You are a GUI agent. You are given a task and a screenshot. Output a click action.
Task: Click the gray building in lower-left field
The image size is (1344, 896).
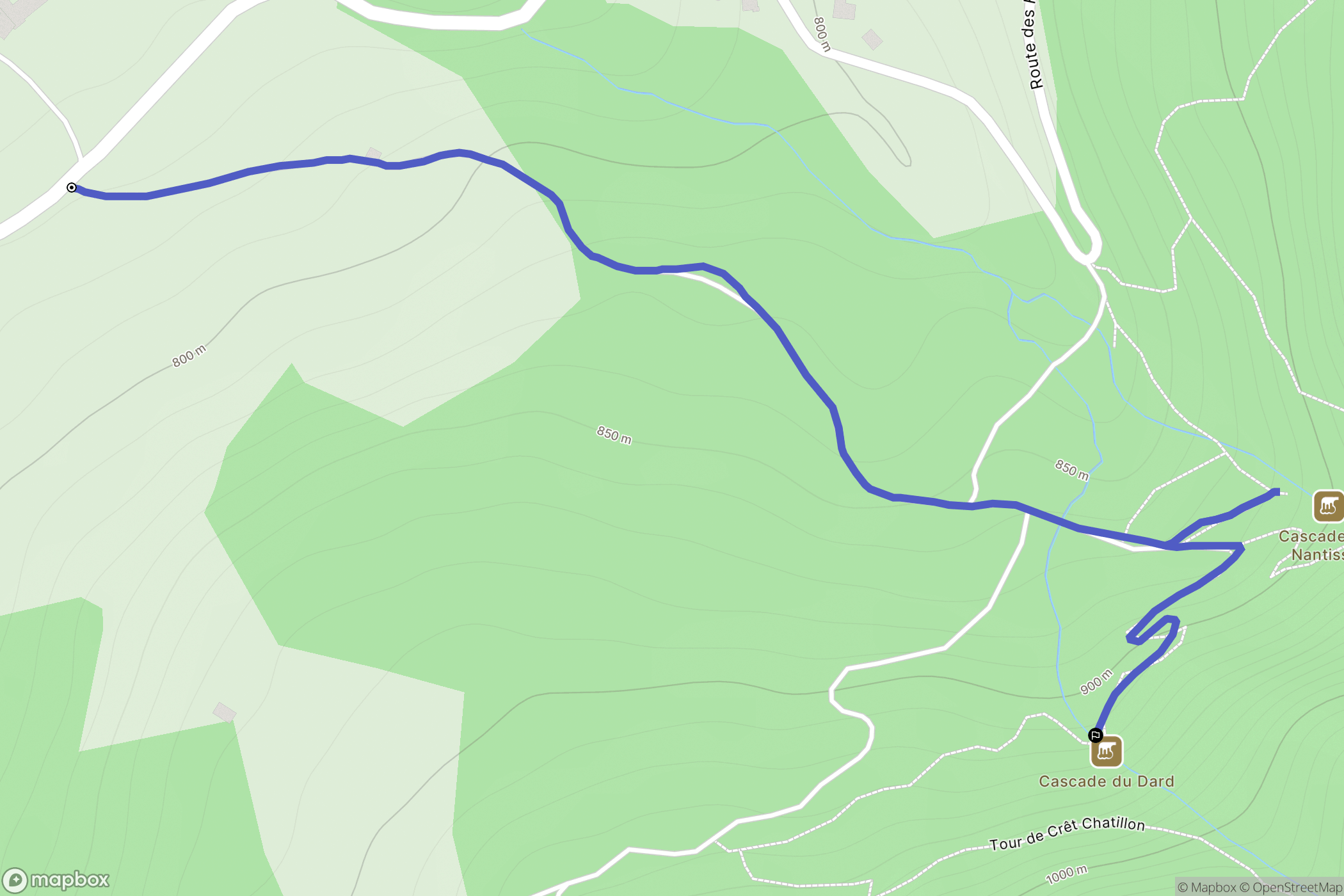[224, 712]
